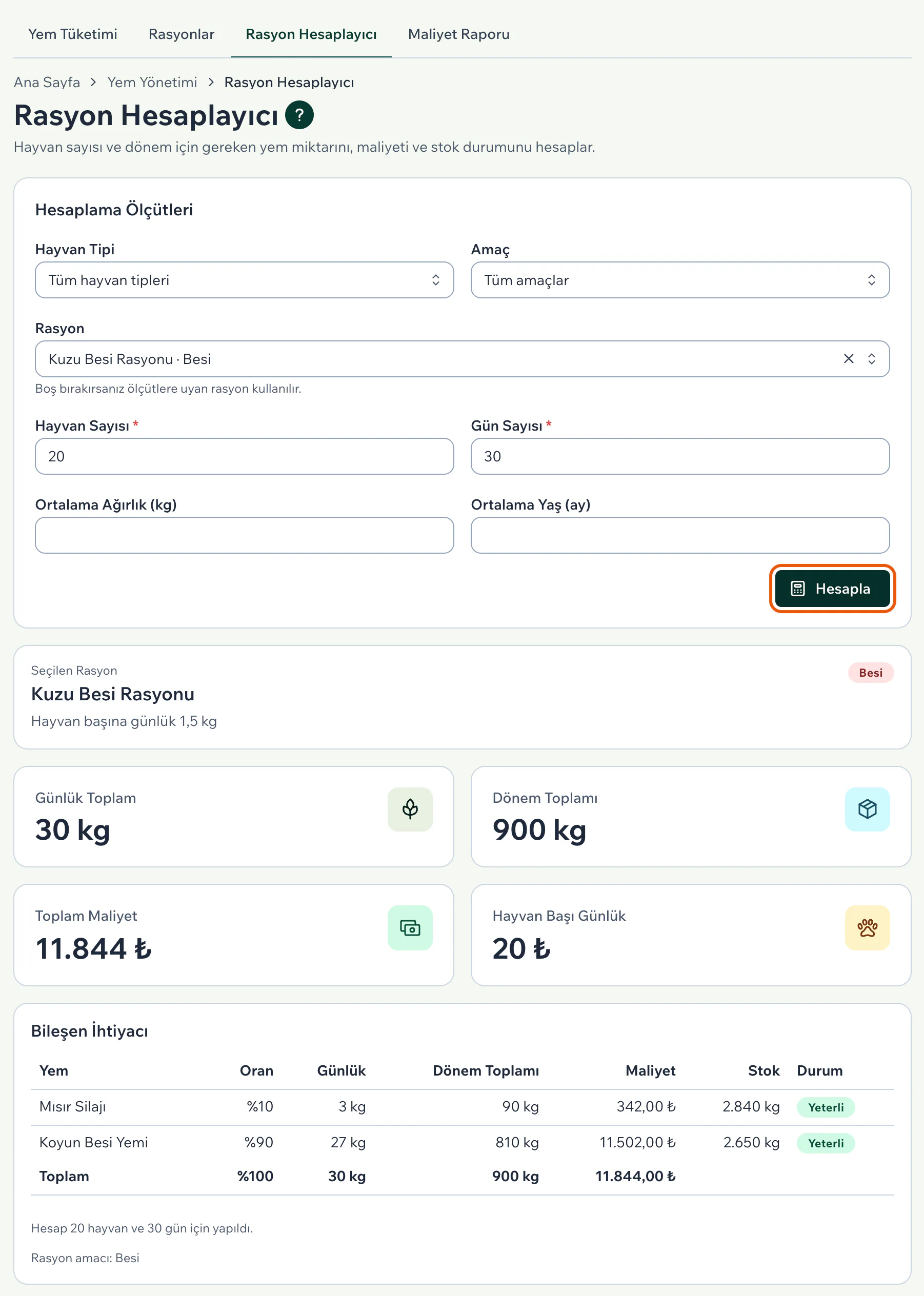Open the help icon beside Rasyon Hesaplayıcı
The width and height of the screenshot is (924, 1296).
pyautogui.click(x=299, y=115)
